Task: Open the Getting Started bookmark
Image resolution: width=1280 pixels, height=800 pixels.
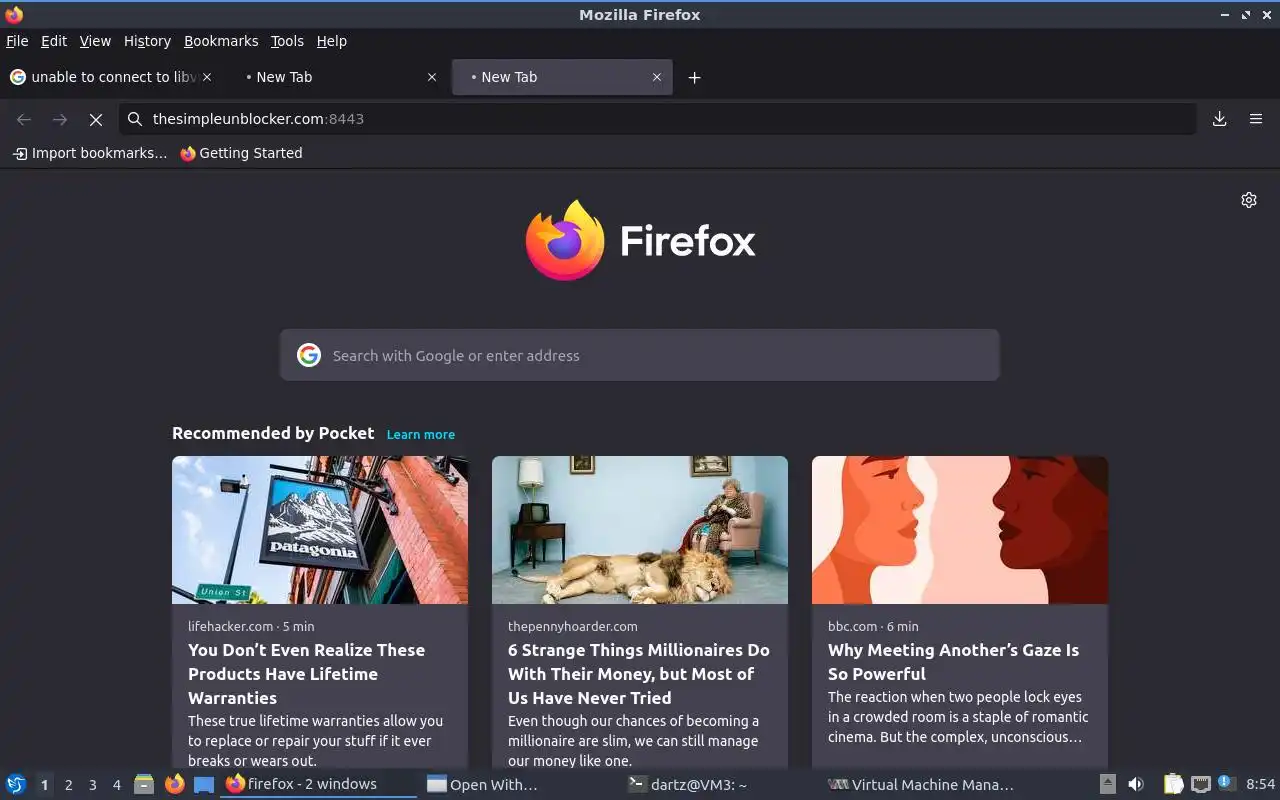Action: tap(241, 153)
